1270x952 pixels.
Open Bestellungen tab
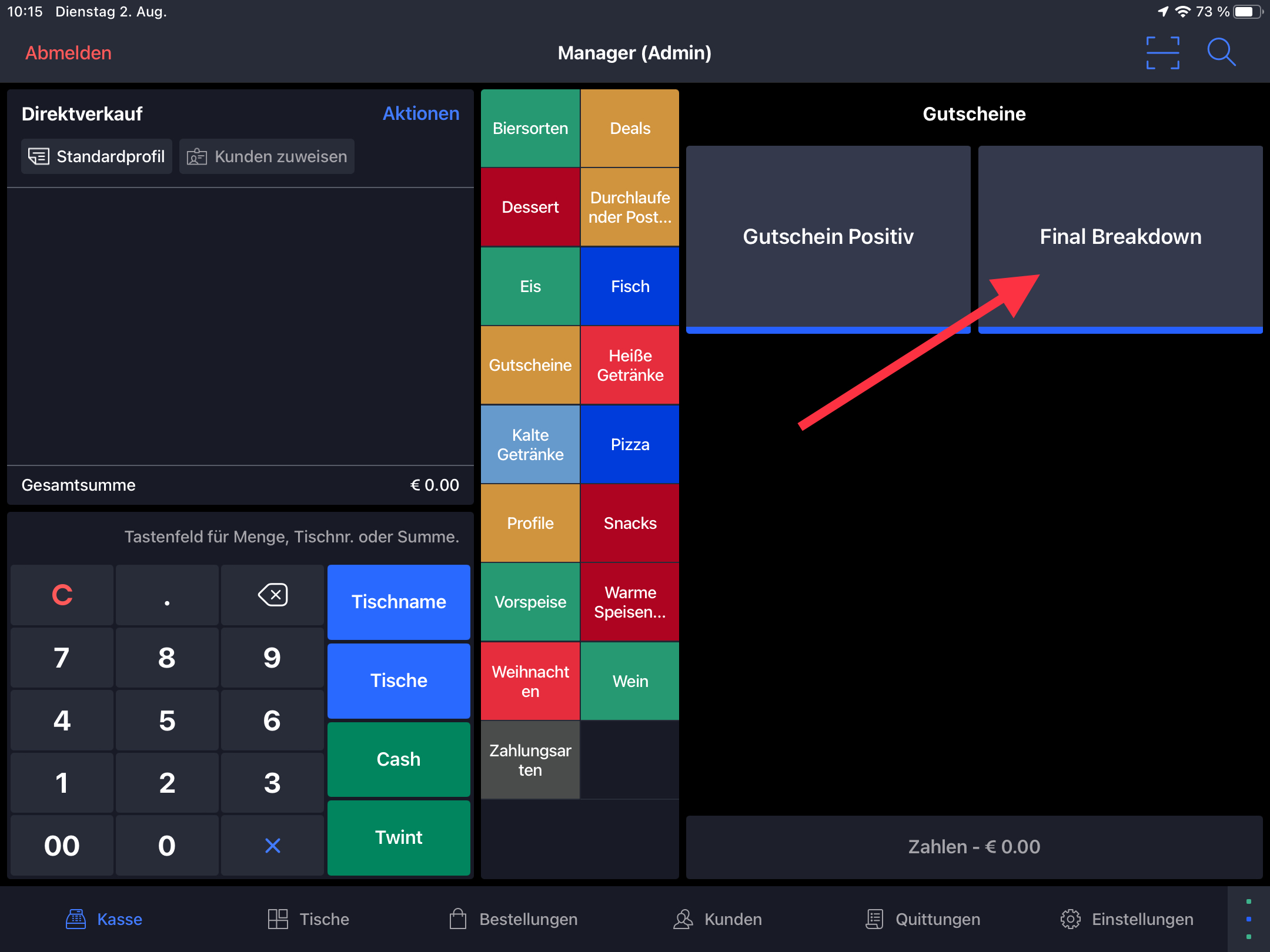(513, 919)
